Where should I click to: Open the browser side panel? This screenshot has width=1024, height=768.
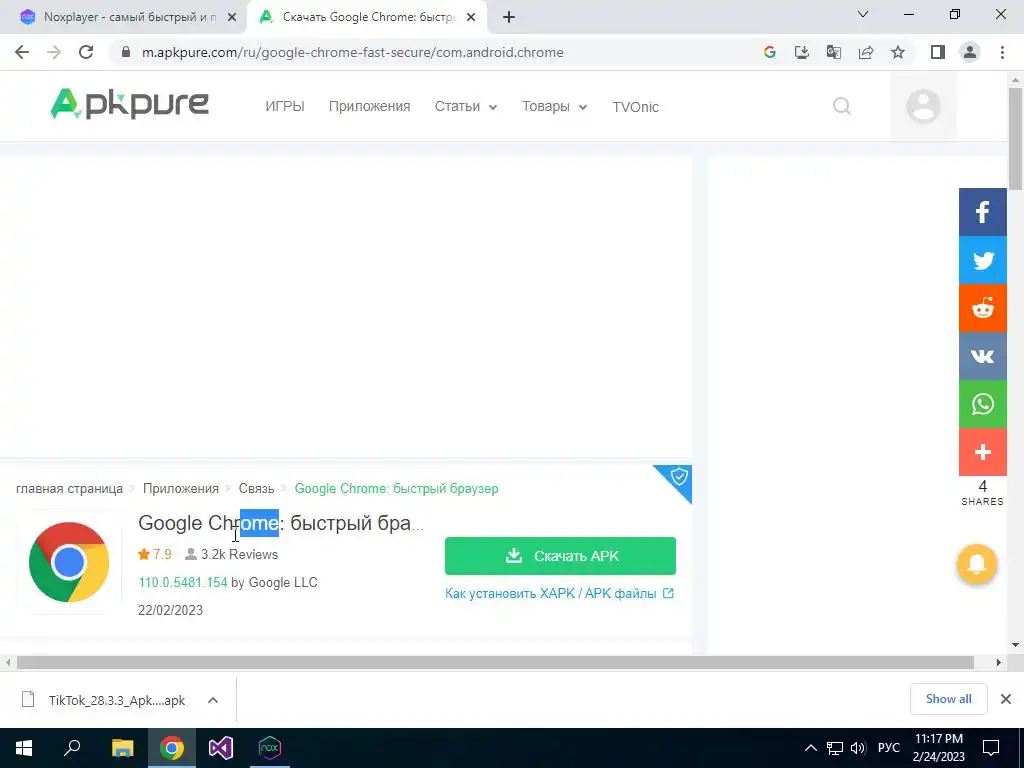click(938, 52)
